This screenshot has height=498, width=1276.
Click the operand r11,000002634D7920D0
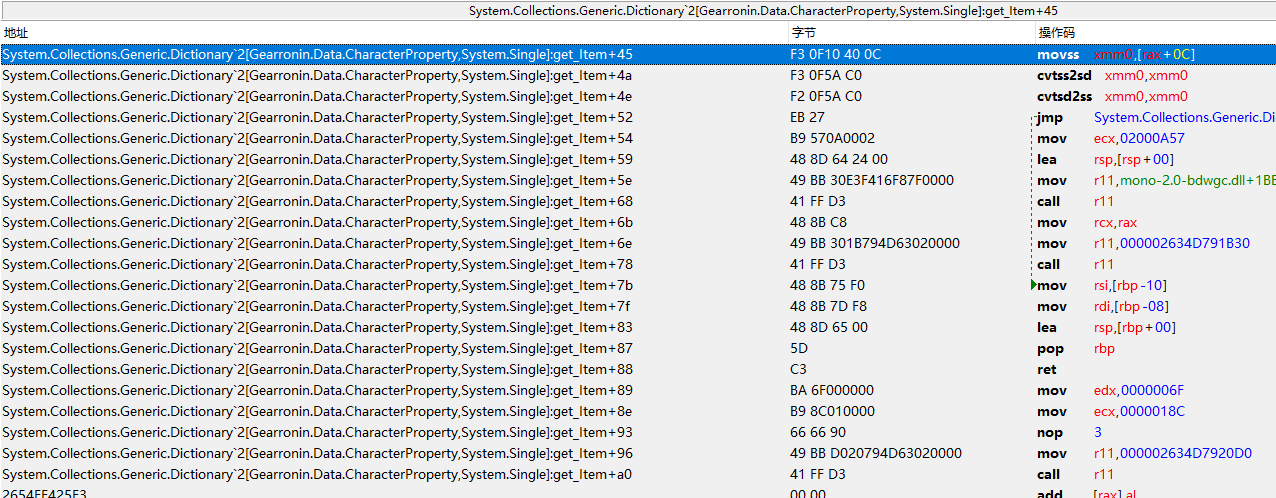[1172, 453]
